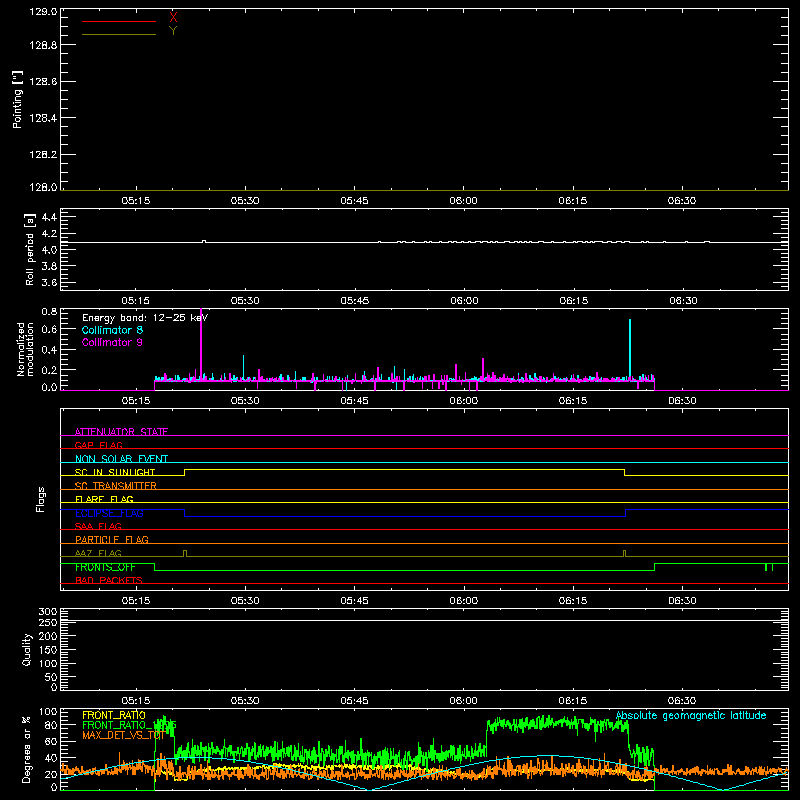This screenshot has height=800, width=800.
Task: Select the Degrees or % axis title
Action: 27,749
